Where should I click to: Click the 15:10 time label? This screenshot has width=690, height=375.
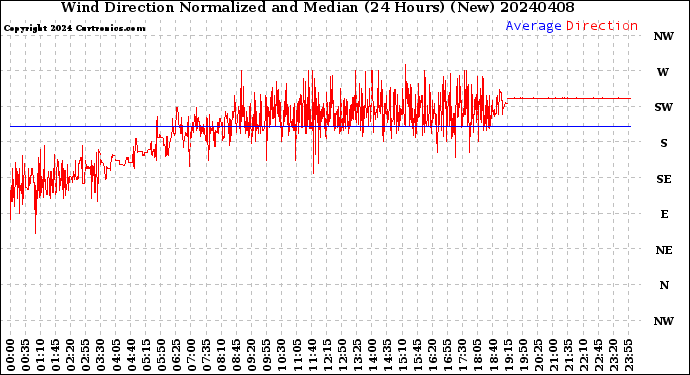point(403,355)
